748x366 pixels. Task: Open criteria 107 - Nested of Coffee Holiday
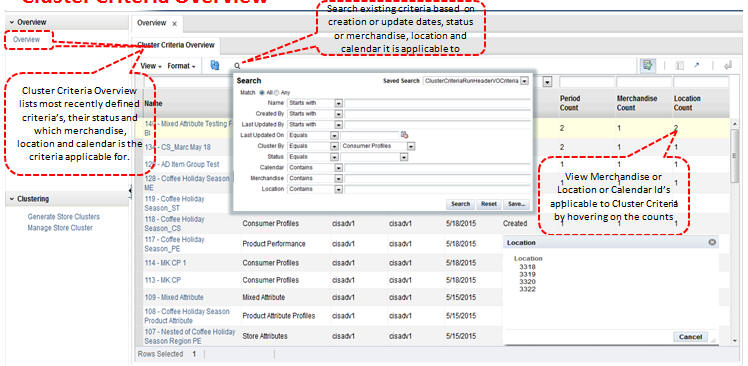point(190,336)
